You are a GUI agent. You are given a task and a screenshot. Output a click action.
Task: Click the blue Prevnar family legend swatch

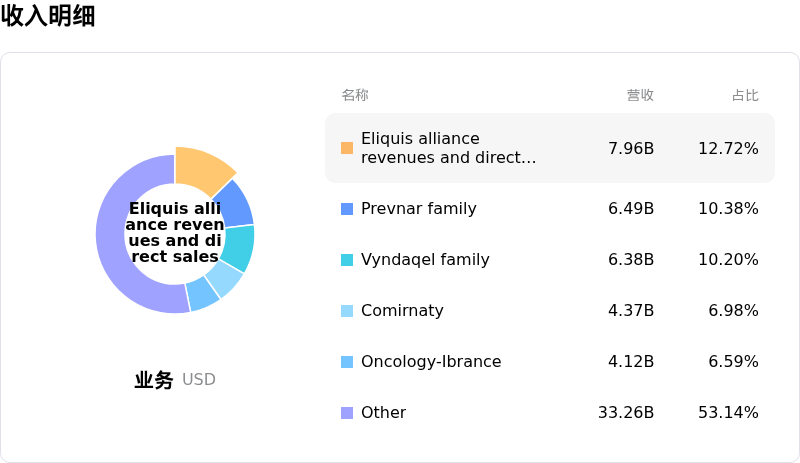347,209
